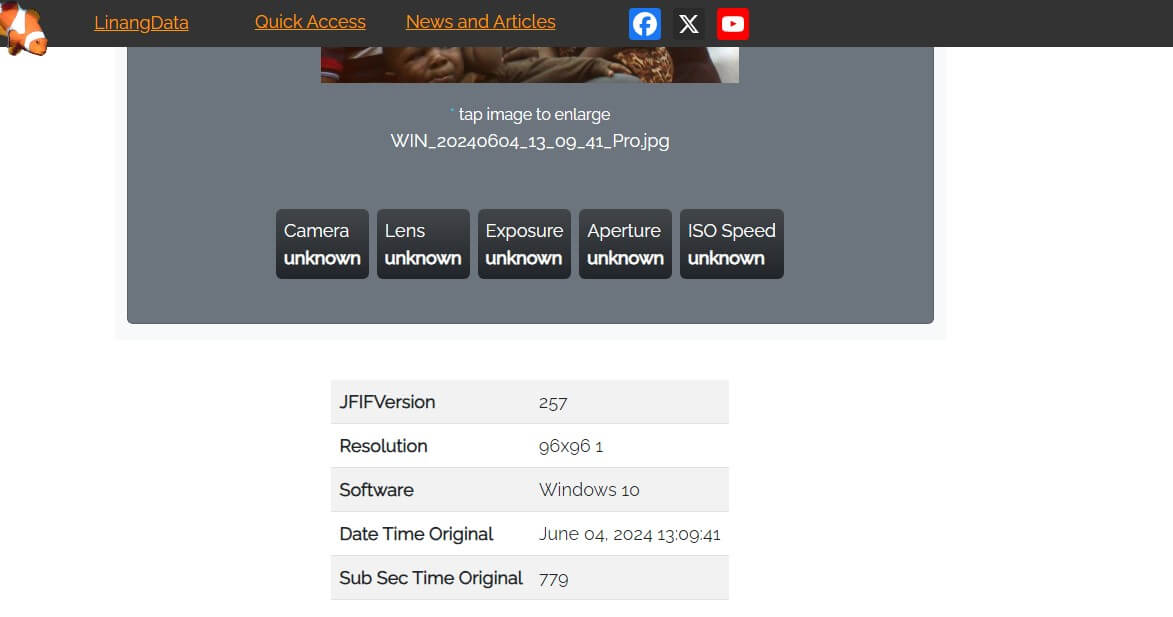Click the 'tap image to enlarge' text
Screen dimensions: 1173x617
(534, 114)
